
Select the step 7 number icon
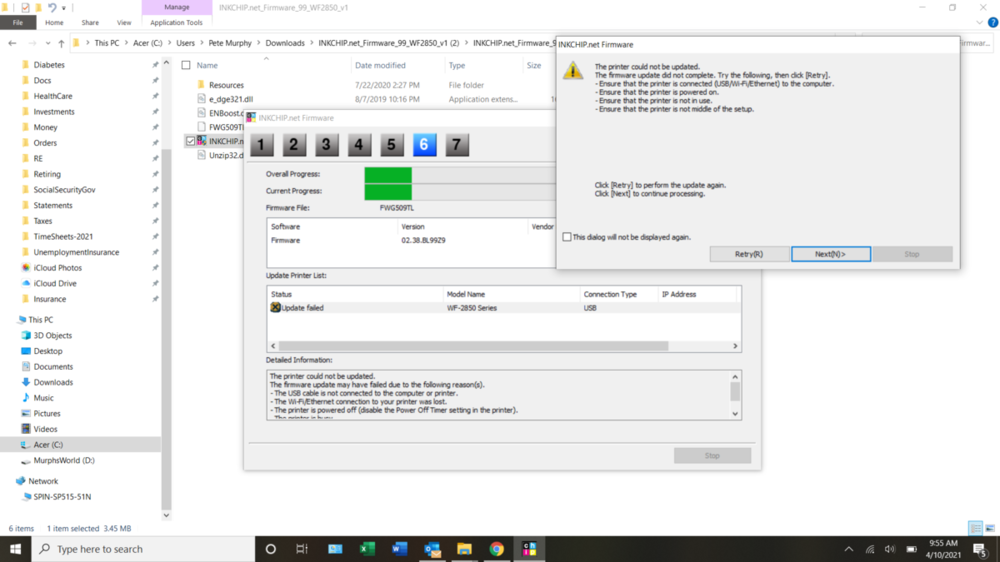[x=457, y=145]
